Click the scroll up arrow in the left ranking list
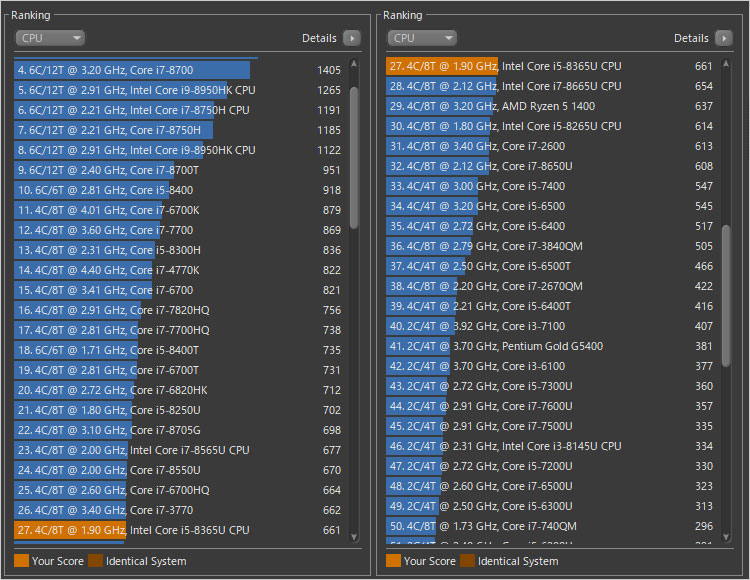The height and width of the screenshot is (580, 750). tap(354, 63)
